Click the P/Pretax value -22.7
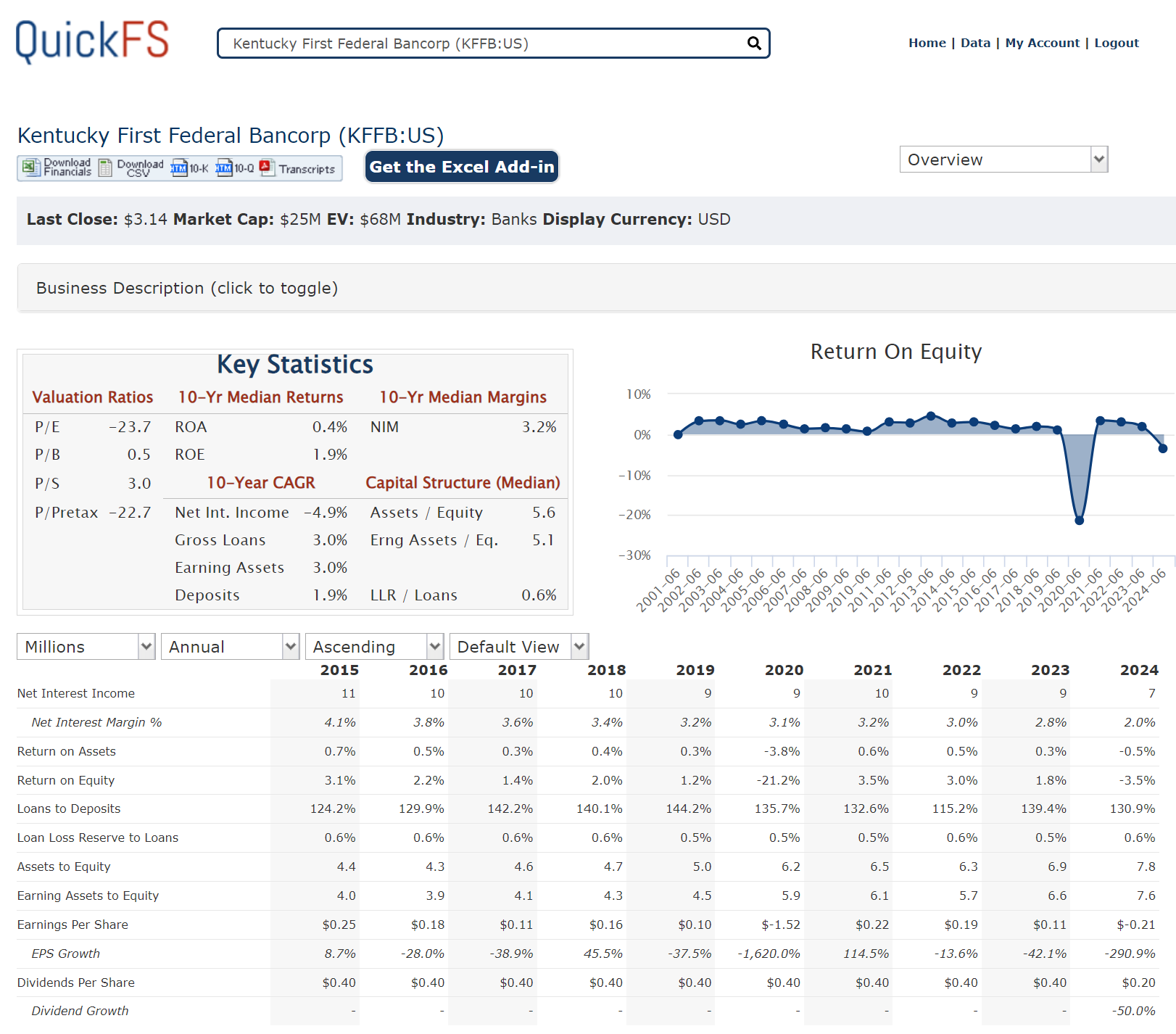This screenshot has width=1176, height=1034. (130, 513)
